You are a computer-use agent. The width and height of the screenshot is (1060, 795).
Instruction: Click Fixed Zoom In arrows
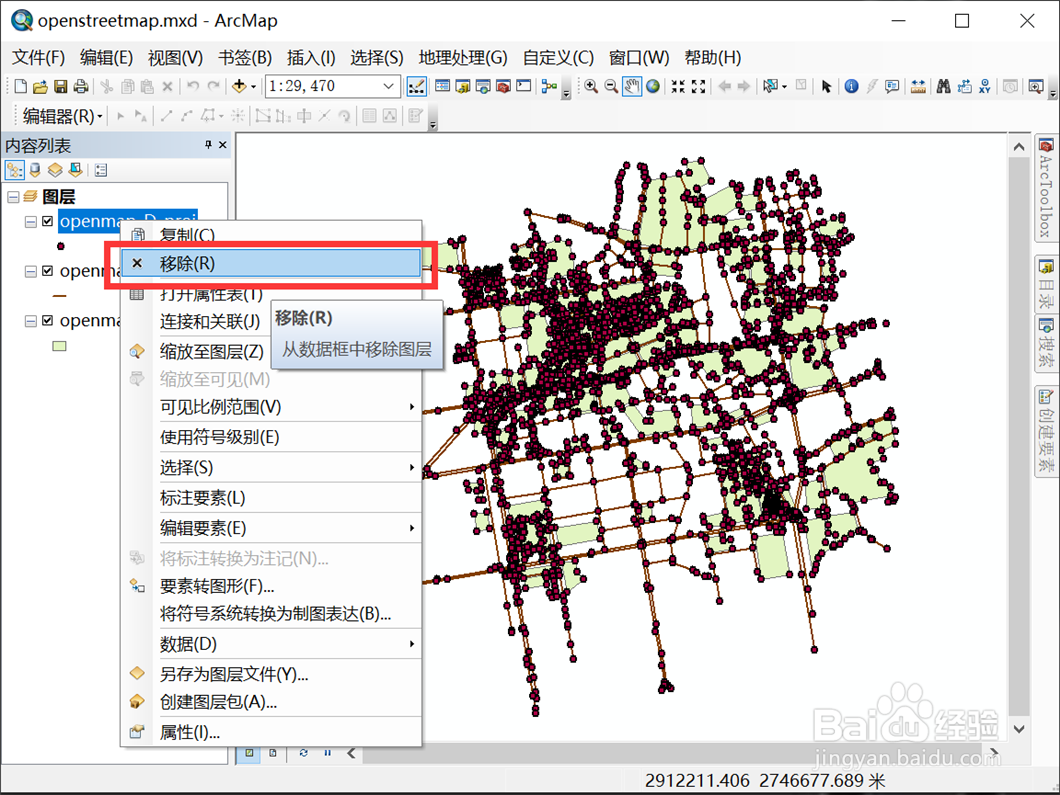tap(678, 87)
